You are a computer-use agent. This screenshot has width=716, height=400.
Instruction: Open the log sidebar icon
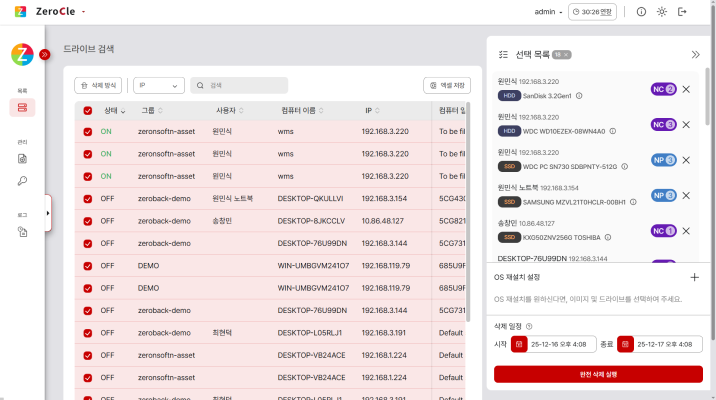[22, 232]
